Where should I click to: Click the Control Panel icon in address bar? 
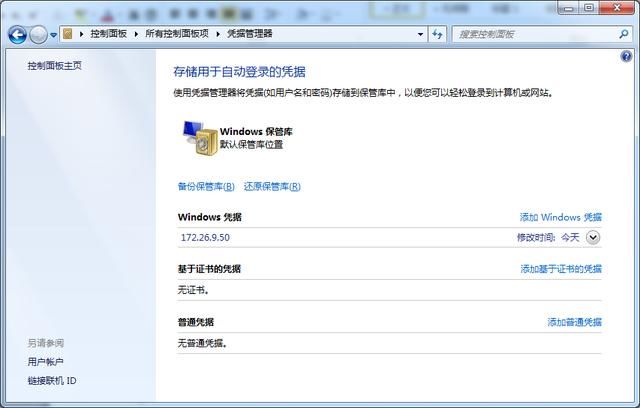pyautogui.click(x=68, y=34)
